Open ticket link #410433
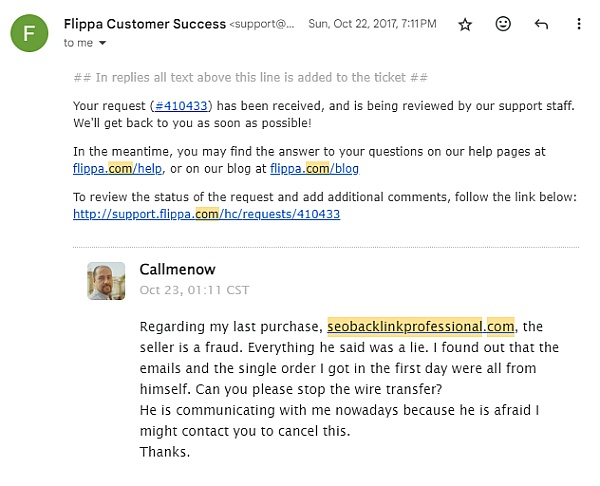Viewport: 600px width, 486px height. [x=181, y=106]
